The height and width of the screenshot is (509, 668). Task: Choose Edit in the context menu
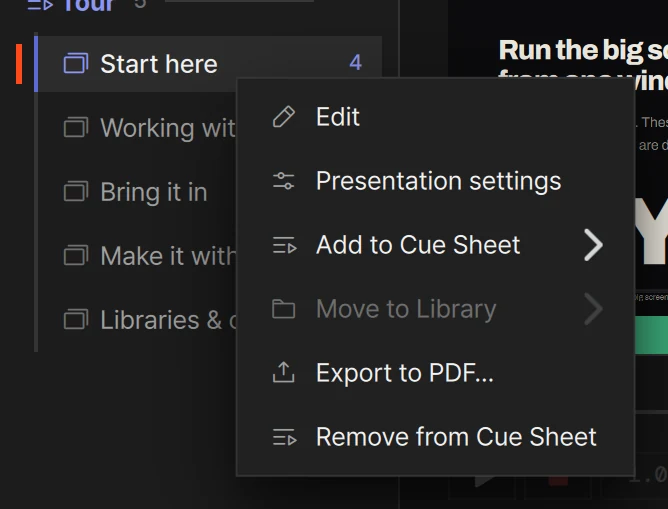pyautogui.click(x=435, y=117)
